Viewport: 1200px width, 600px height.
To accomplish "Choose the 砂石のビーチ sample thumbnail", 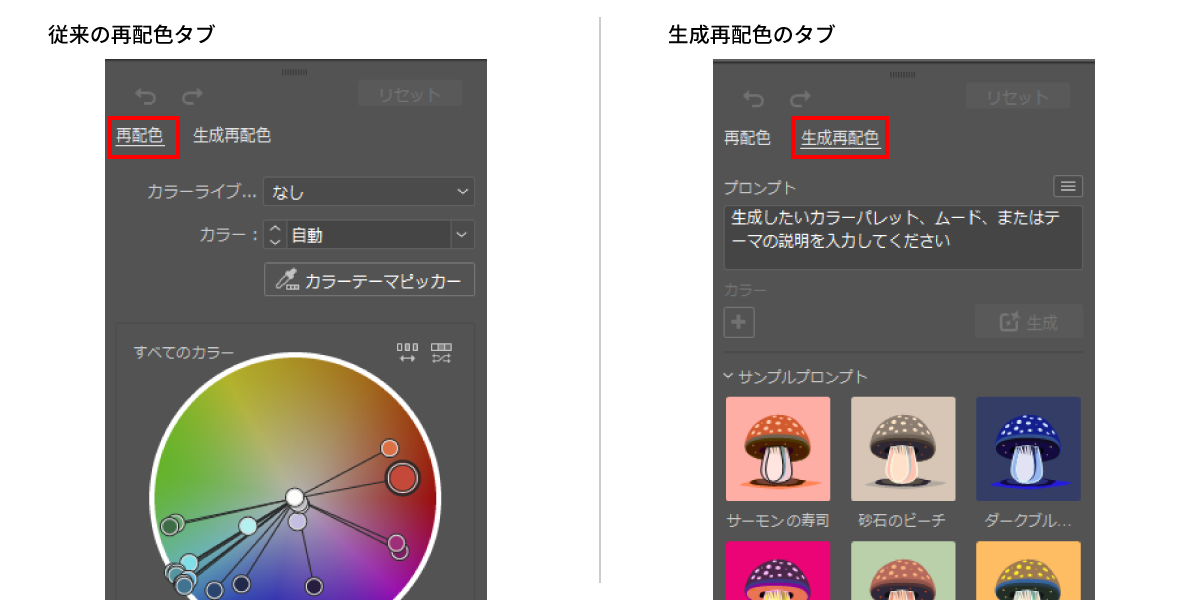I will click(903, 449).
